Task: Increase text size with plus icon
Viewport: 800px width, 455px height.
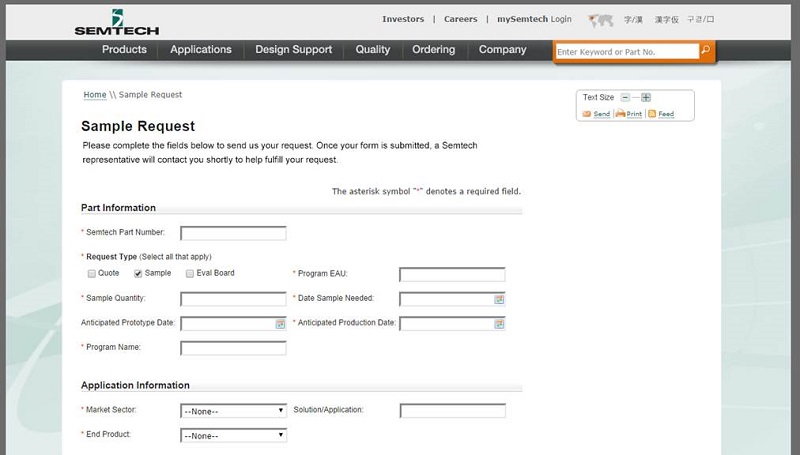Action: pos(646,97)
